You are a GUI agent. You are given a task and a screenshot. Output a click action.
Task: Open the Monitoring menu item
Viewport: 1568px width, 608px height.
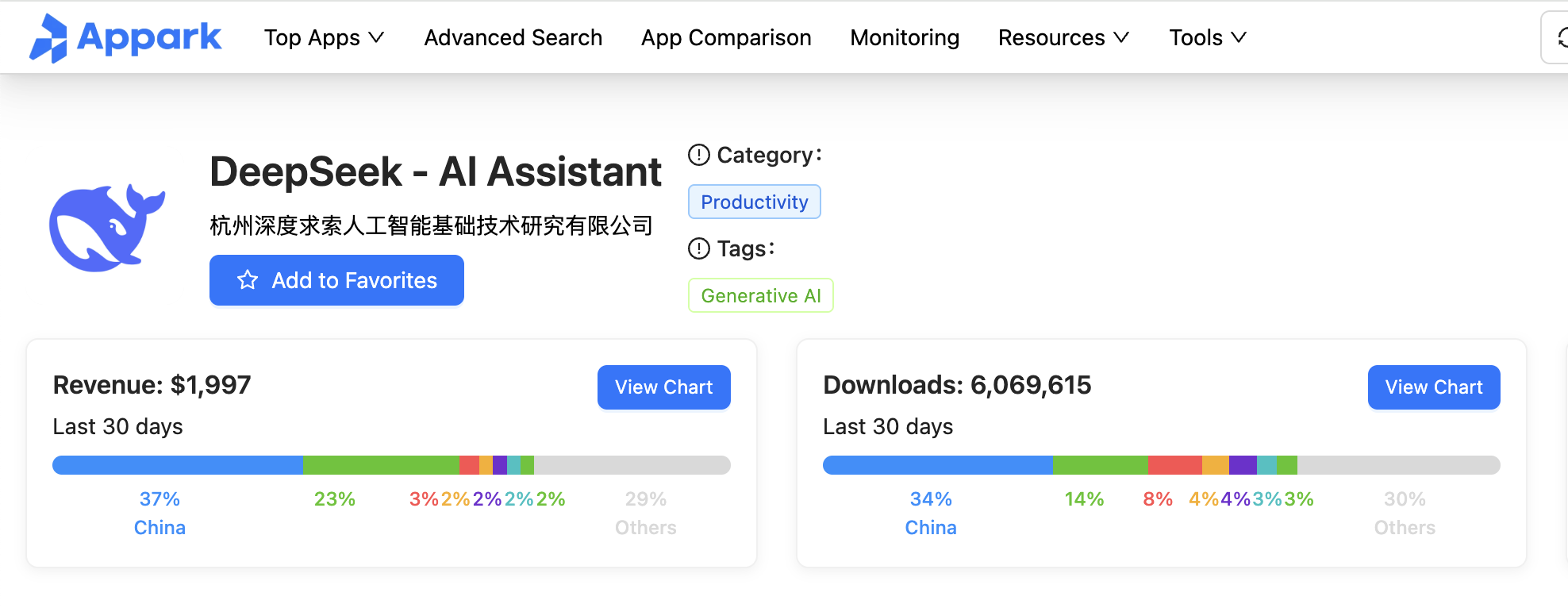[904, 37]
